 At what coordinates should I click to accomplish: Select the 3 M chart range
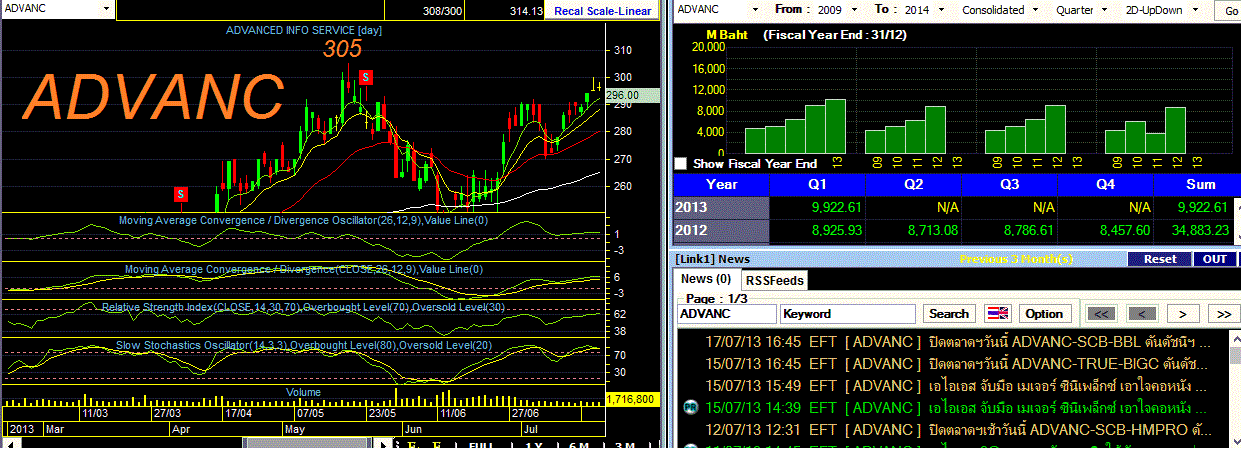coord(626,445)
